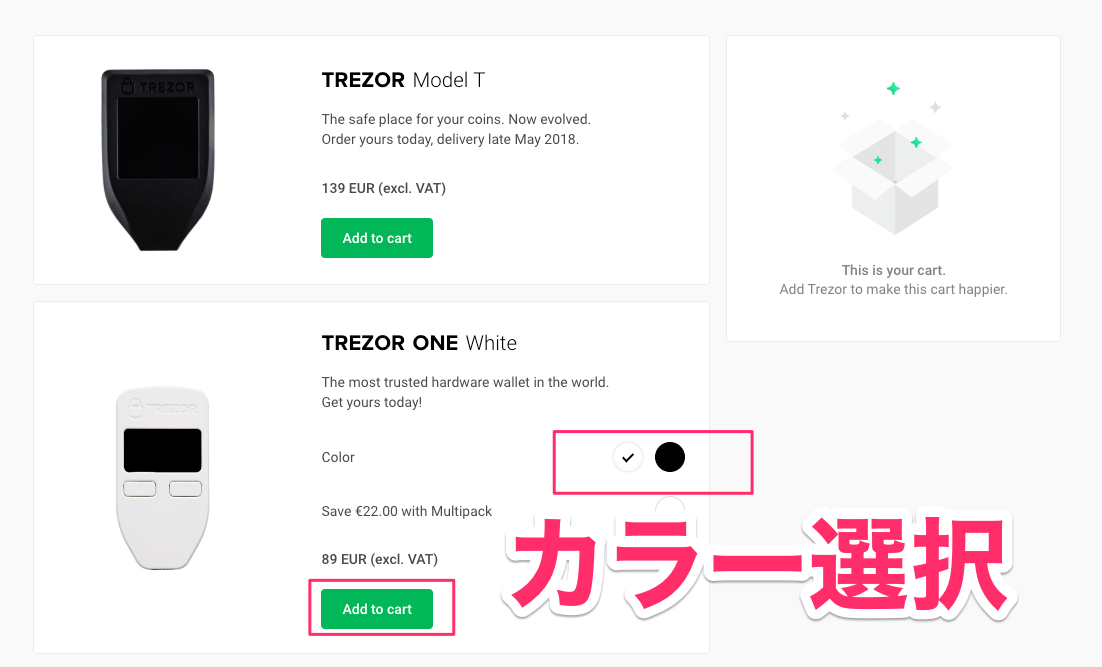Open the TREZOR ONE White product title
Viewport: 1102px width, 667px height.
(x=418, y=343)
